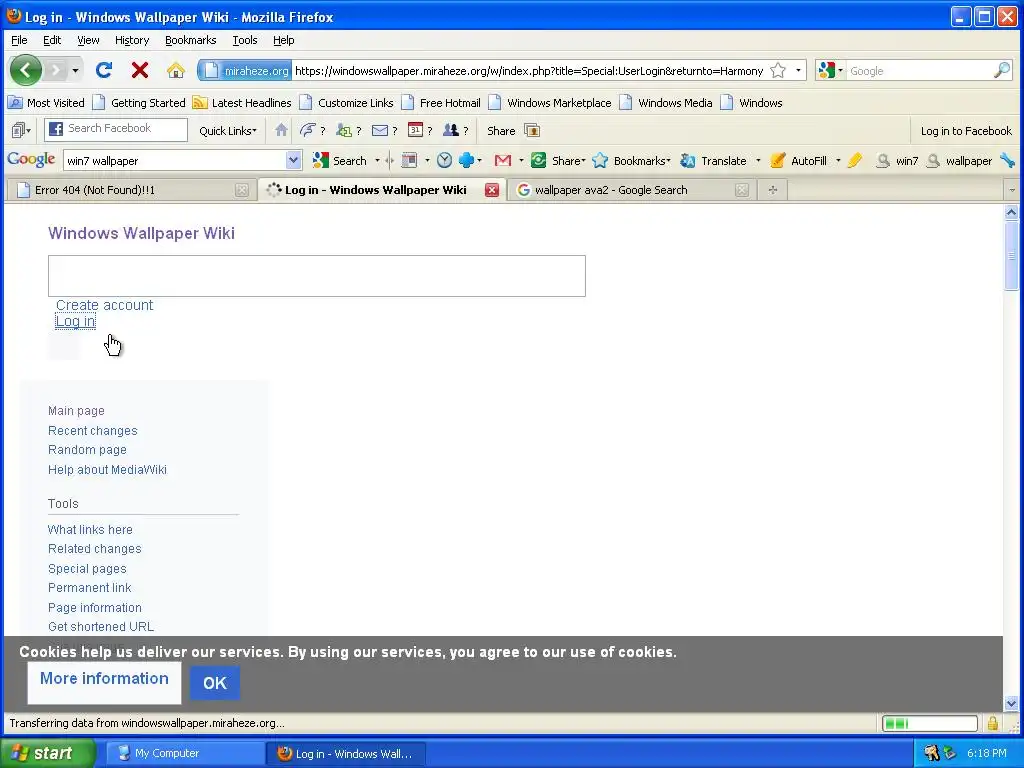The height and width of the screenshot is (768, 1024).
Task: Open the AutoFill options dropdown arrow
Action: (x=838, y=161)
